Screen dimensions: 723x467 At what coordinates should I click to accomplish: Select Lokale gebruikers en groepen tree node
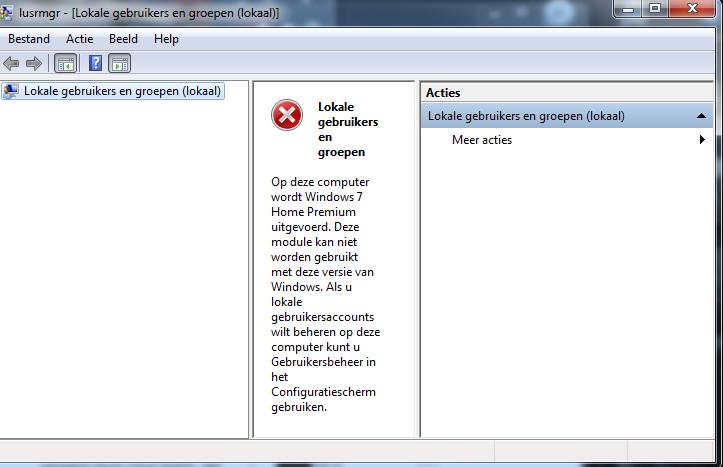(113, 91)
